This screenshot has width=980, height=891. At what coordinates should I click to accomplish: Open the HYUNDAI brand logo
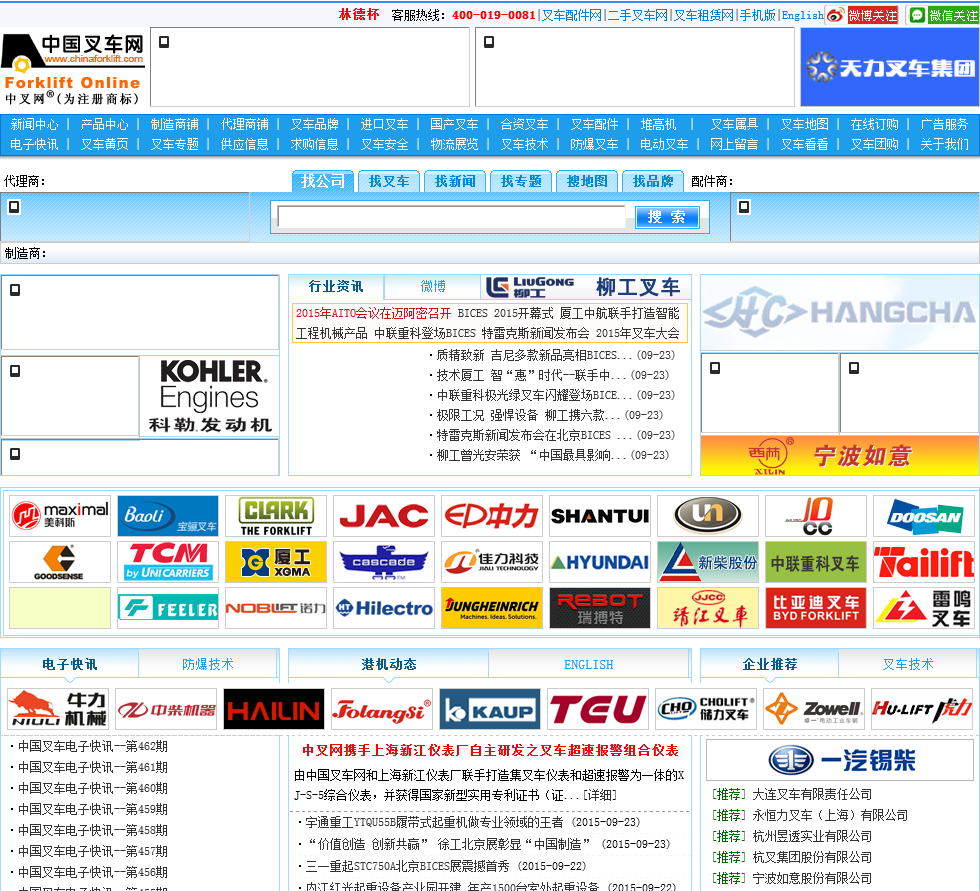coord(600,562)
